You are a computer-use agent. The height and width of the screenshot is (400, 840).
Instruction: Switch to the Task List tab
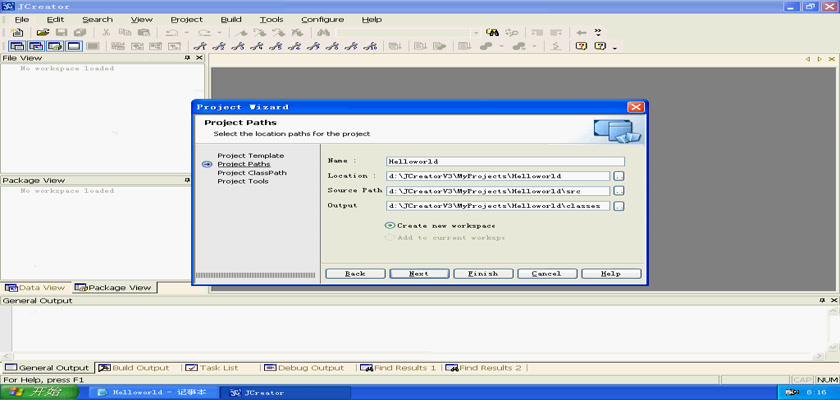tap(212, 368)
